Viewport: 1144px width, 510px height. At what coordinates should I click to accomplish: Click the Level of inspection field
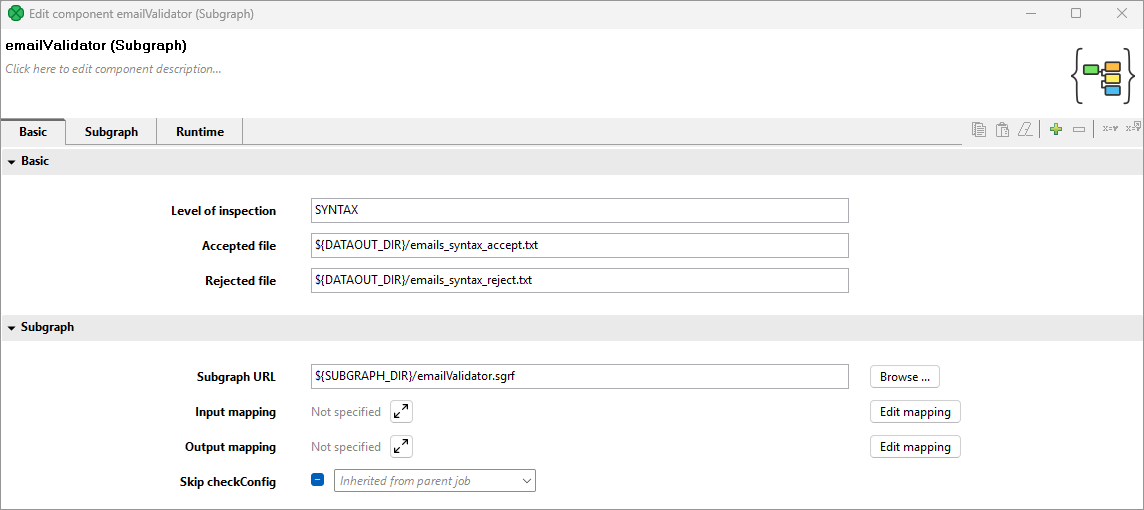point(580,211)
